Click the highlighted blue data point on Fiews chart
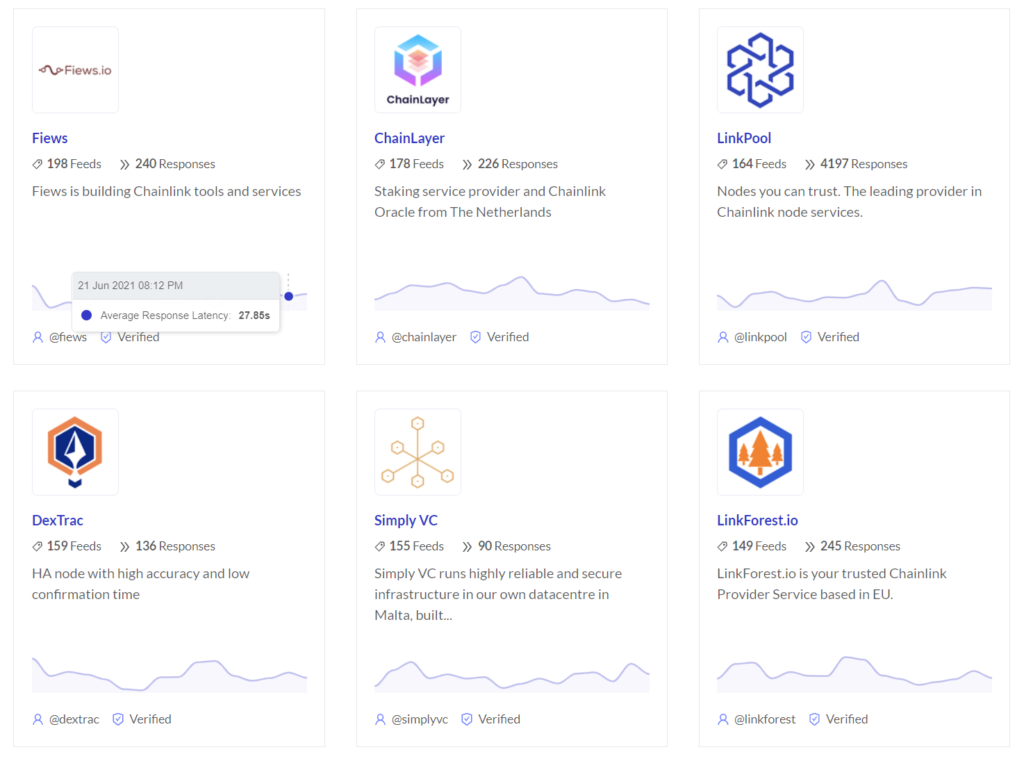 pyautogui.click(x=290, y=296)
